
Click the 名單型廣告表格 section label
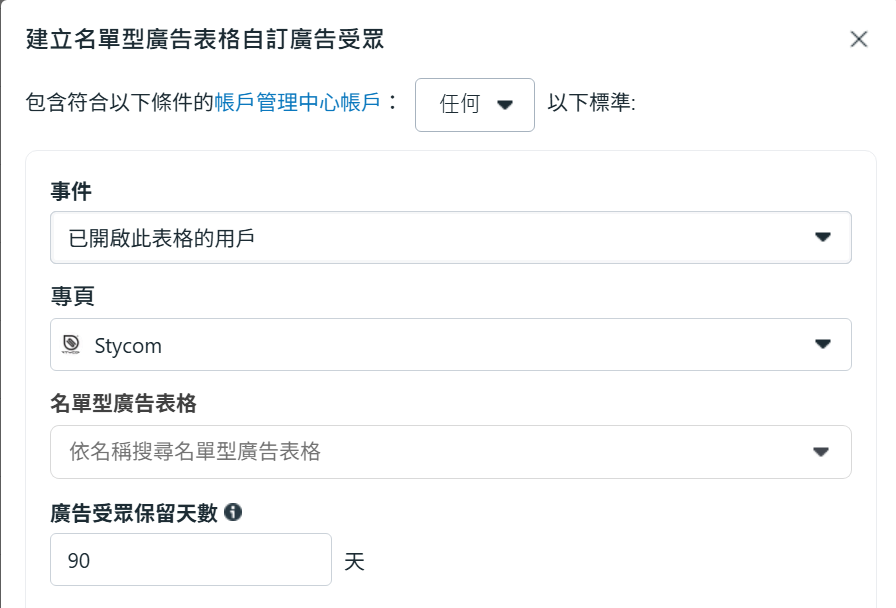click(123, 403)
